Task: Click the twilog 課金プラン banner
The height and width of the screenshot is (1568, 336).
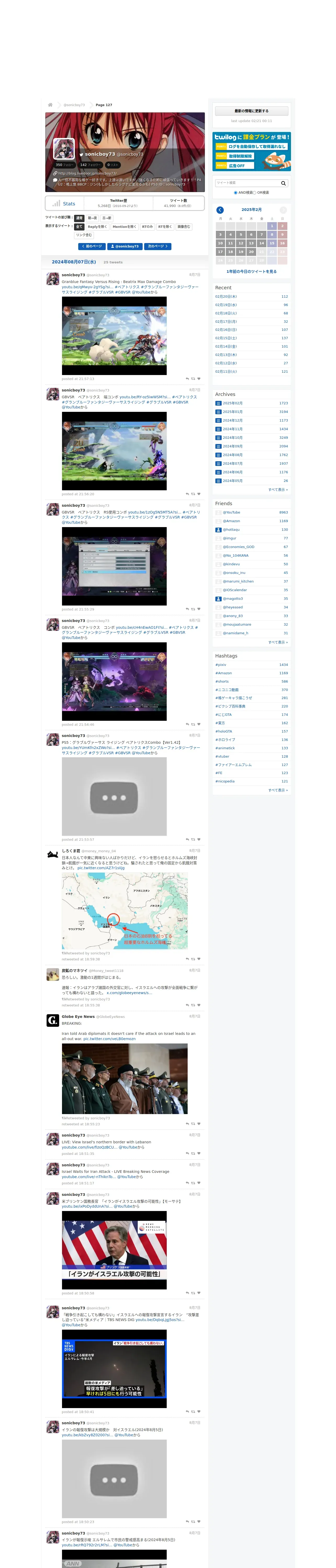Action: point(251,152)
